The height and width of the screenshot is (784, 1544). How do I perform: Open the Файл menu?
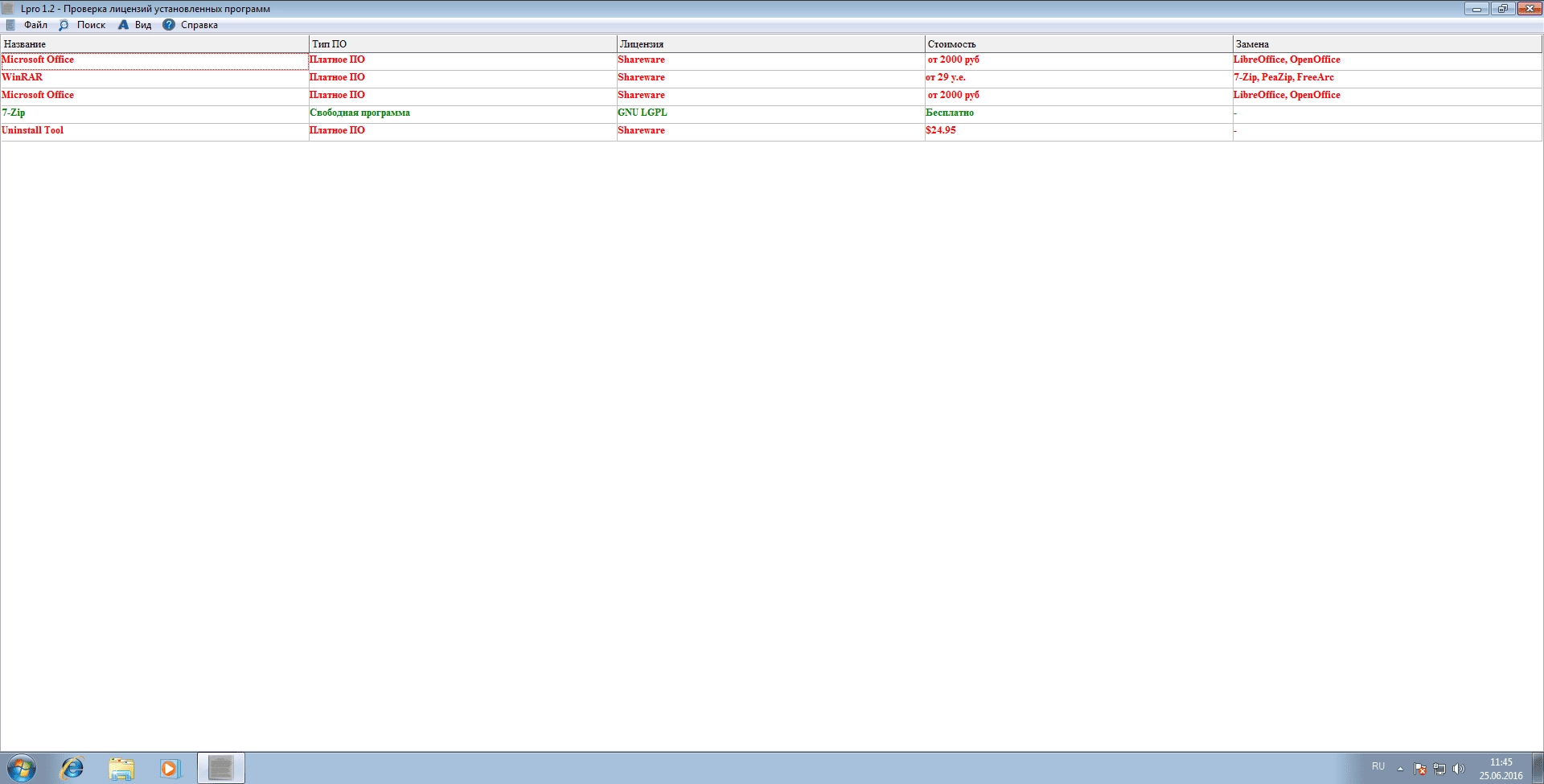tap(27, 25)
